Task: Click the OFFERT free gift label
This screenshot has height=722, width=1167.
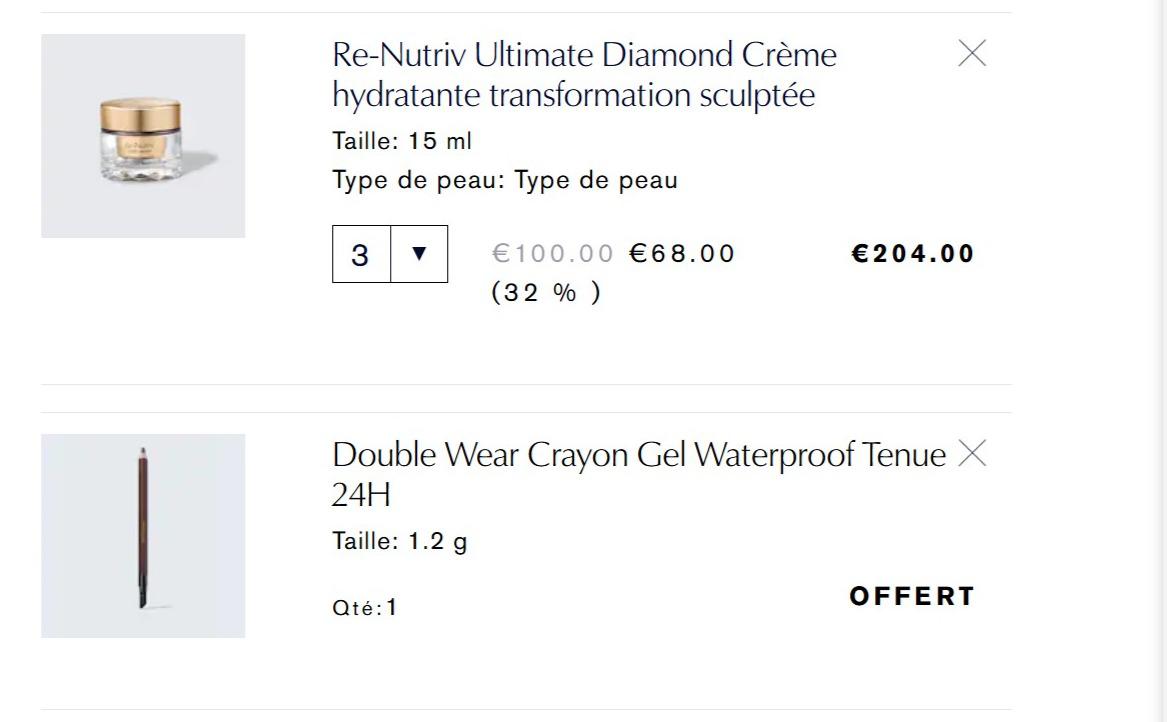Action: point(912,596)
